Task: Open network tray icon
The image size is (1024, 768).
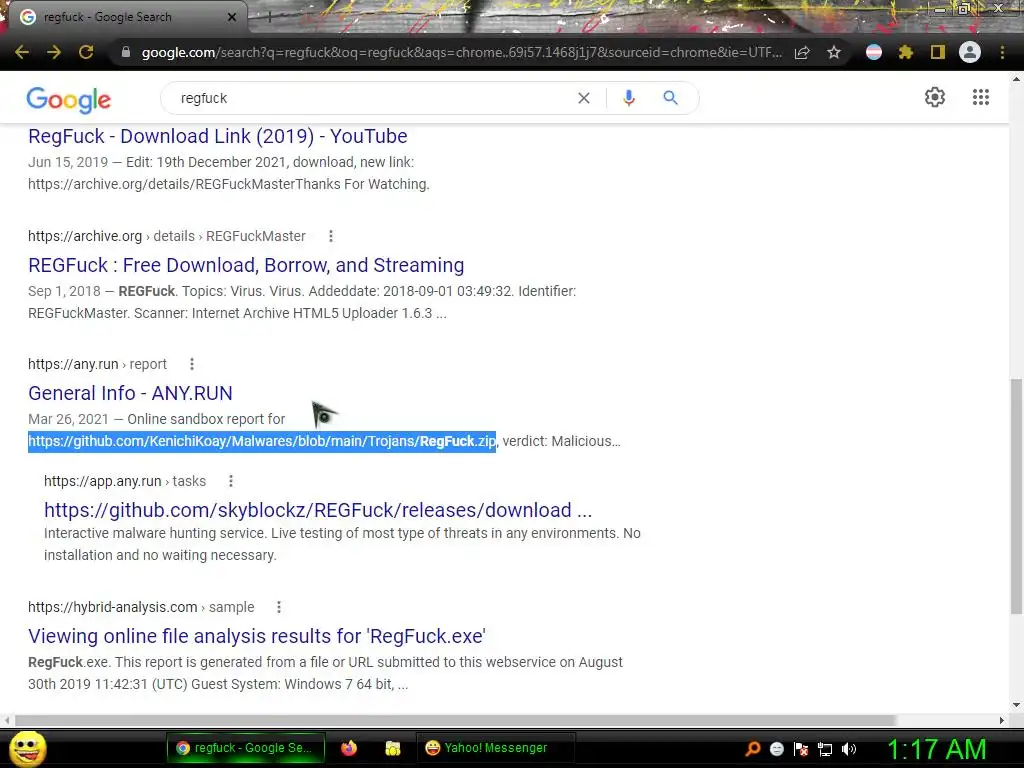Action: 825,748
